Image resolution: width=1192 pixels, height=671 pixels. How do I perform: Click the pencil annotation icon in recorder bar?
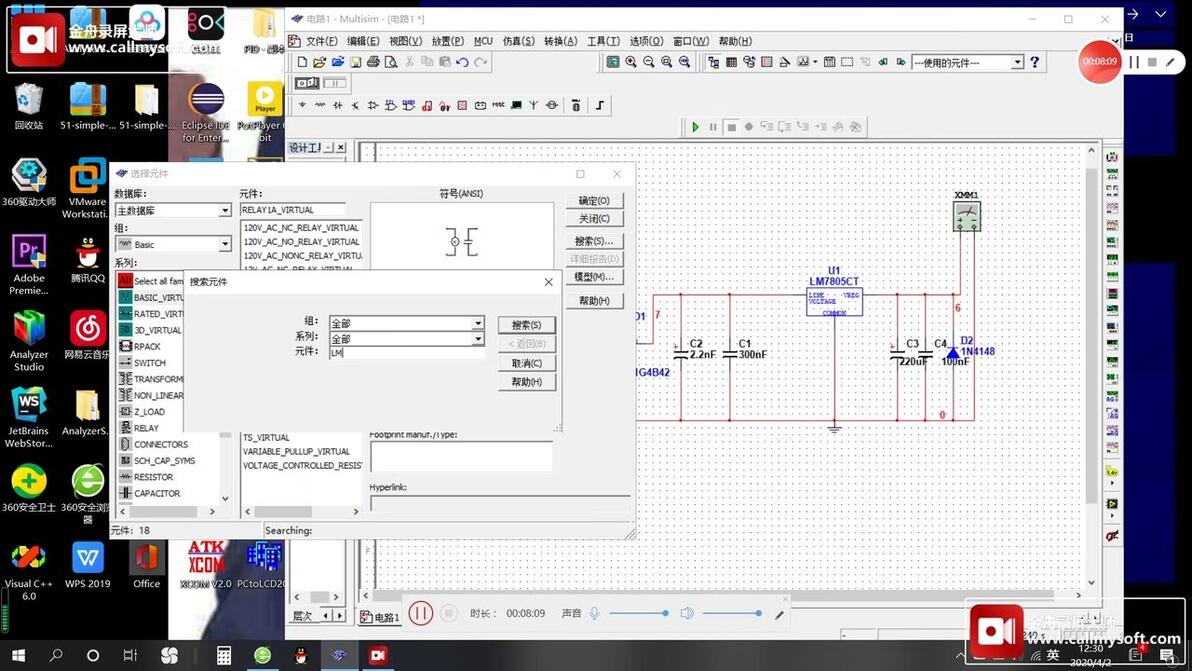(780, 613)
